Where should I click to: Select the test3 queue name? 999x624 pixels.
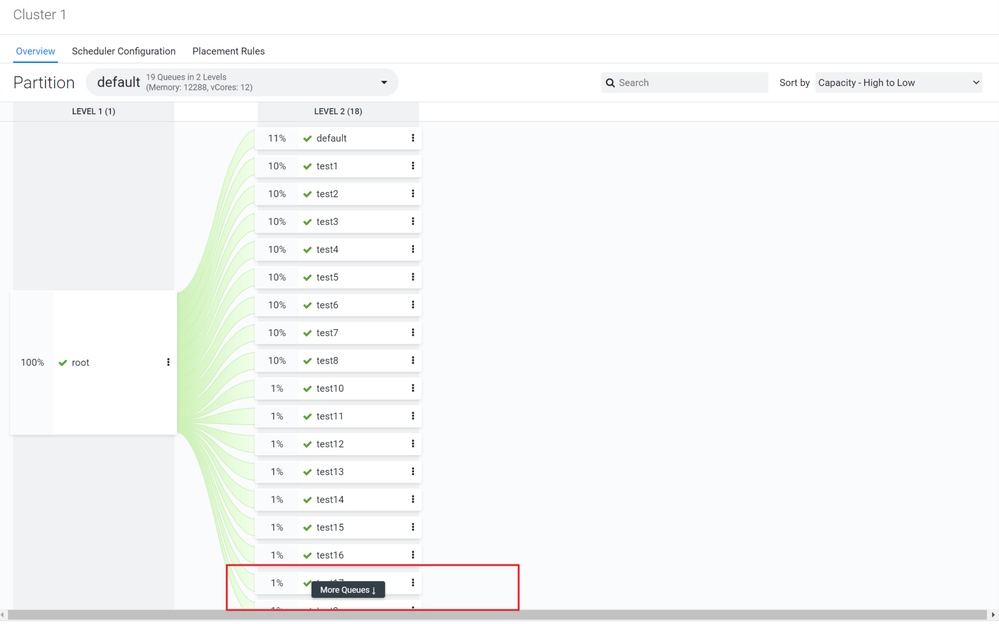click(327, 221)
